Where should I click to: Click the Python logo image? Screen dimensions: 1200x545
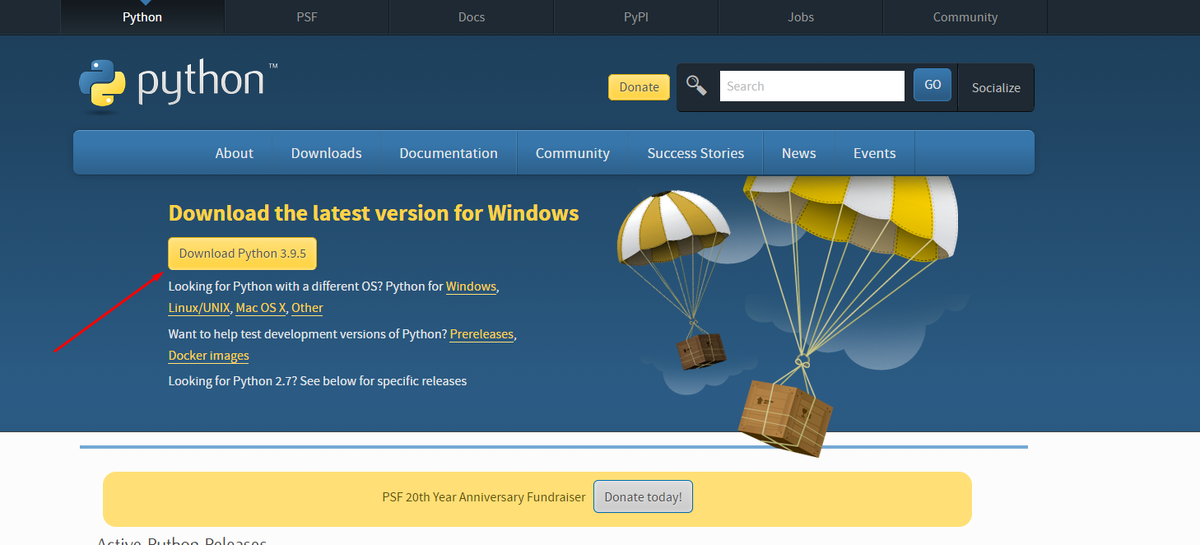pos(178,85)
